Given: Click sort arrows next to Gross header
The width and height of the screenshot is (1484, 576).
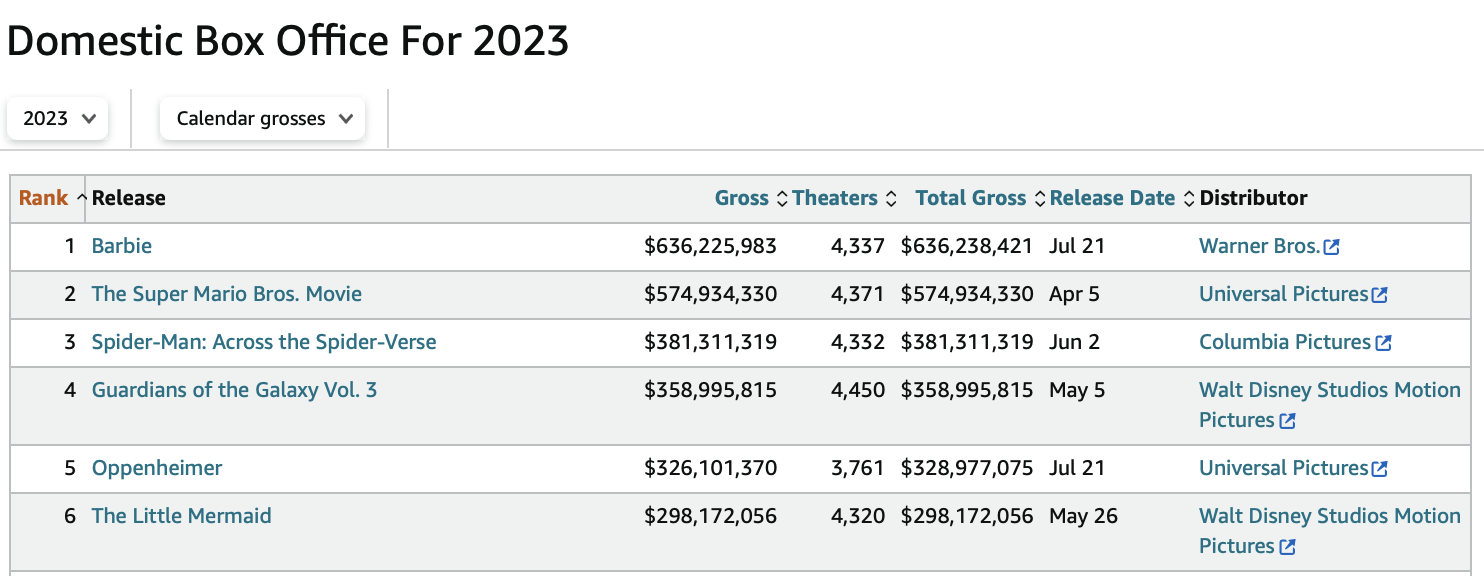Looking at the screenshot, I should (x=782, y=199).
